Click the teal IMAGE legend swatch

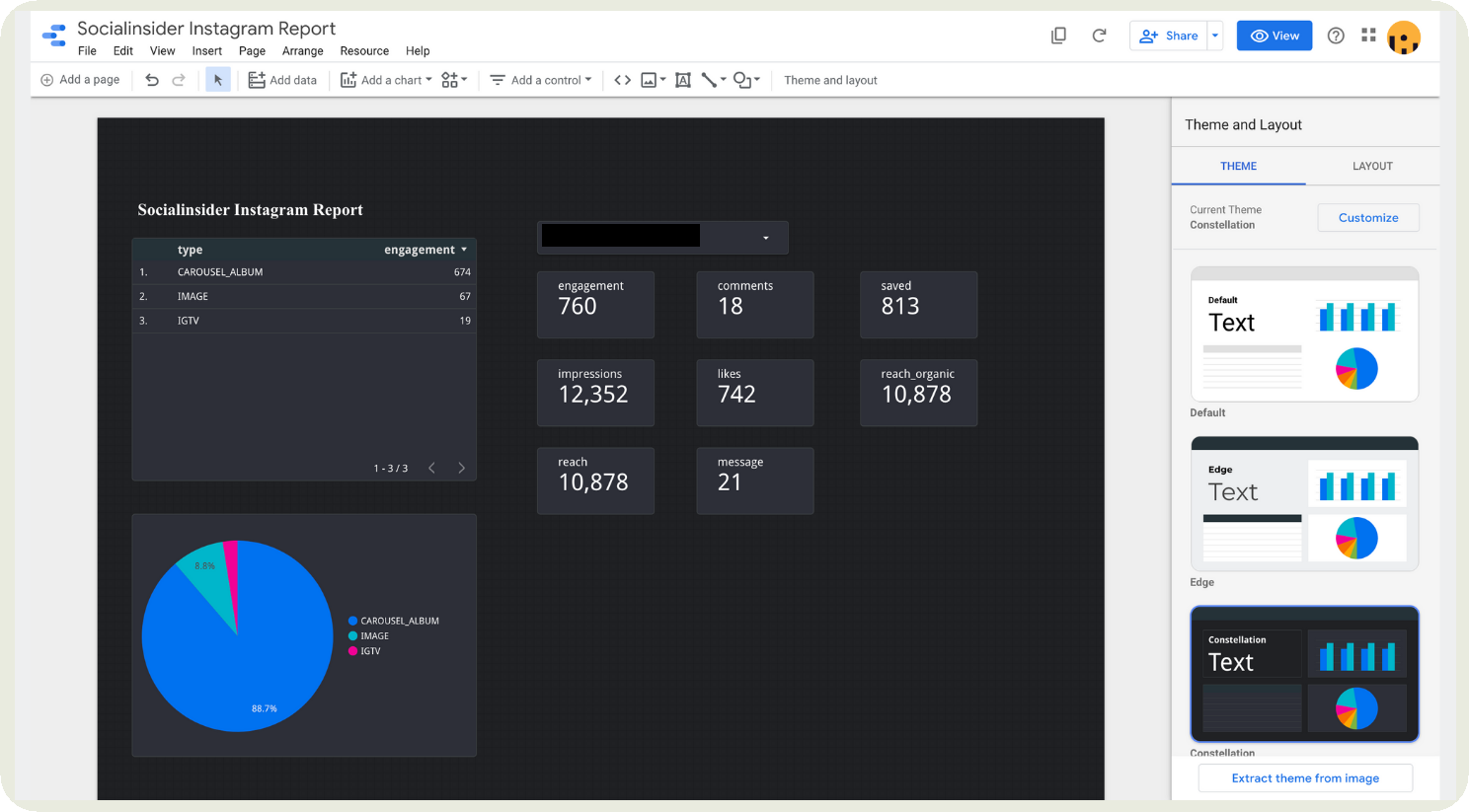coord(352,636)
